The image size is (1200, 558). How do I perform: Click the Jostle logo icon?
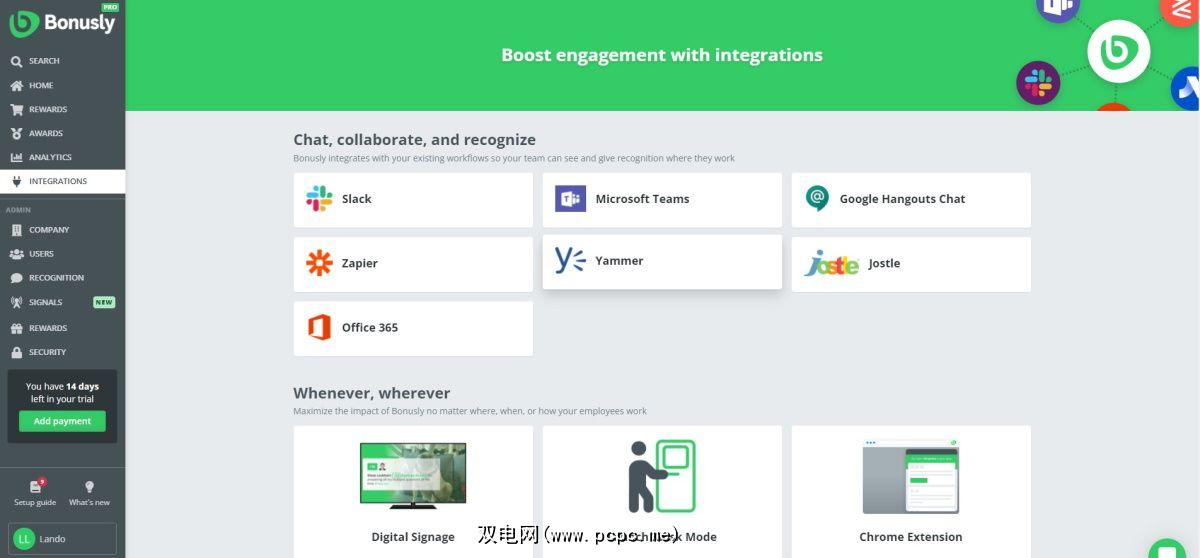point(832,263)
